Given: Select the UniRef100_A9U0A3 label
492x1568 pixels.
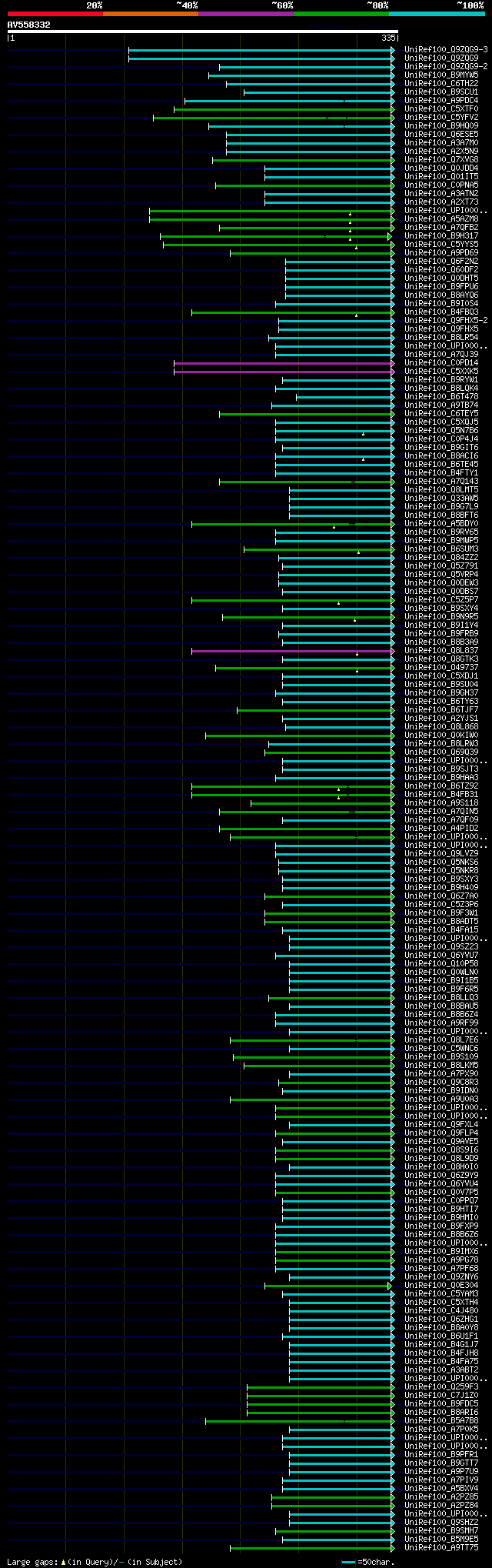Looking at the screenshot, I should coord(442,1099).
